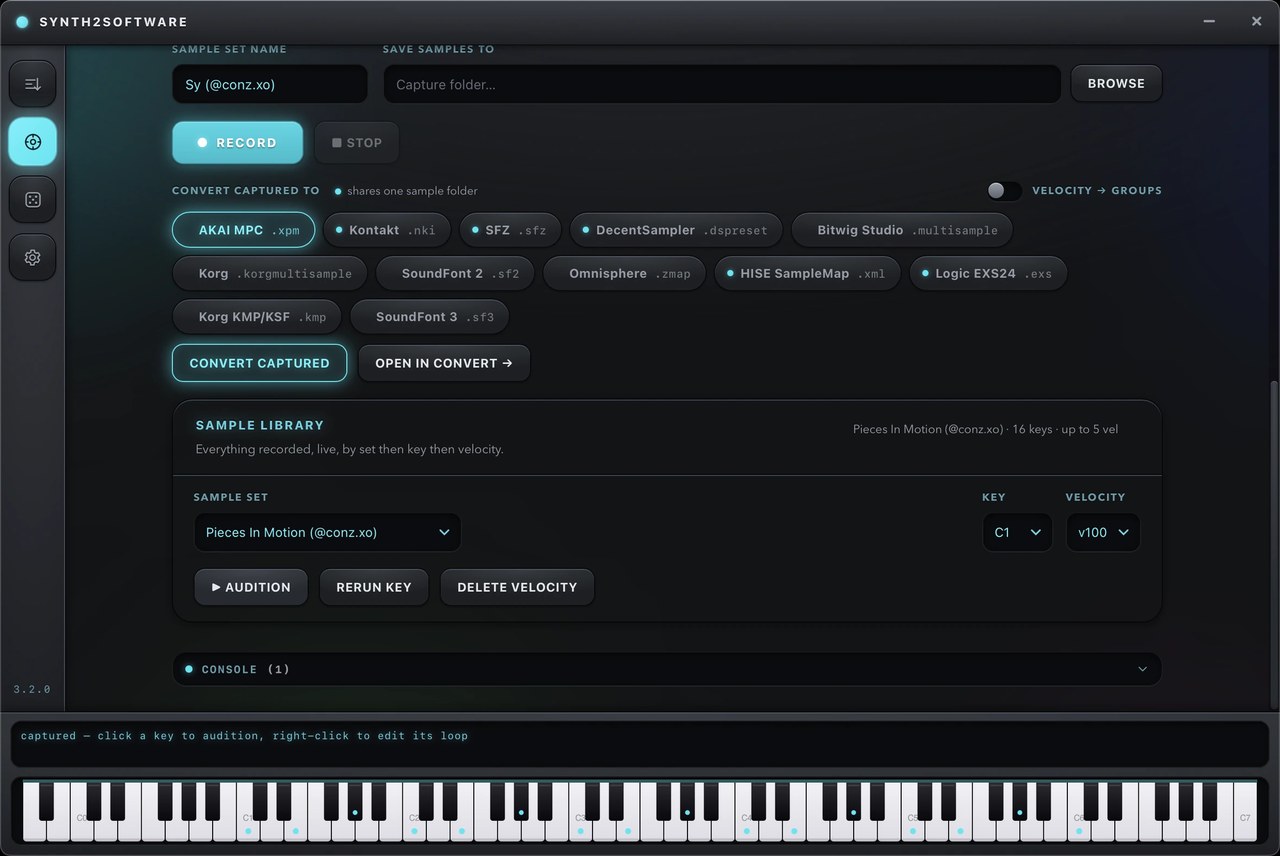Toggle Kontakt .nki format chip
Image resolution: width=1280 pixels, height=856 pixels.
coord(387,230)
